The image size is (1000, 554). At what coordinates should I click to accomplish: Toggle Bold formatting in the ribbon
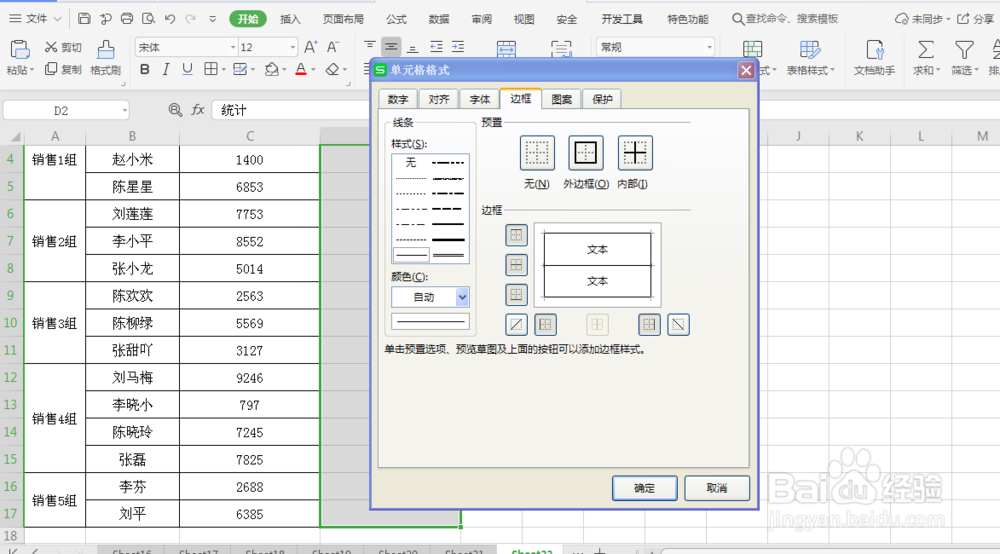[145, 69]
